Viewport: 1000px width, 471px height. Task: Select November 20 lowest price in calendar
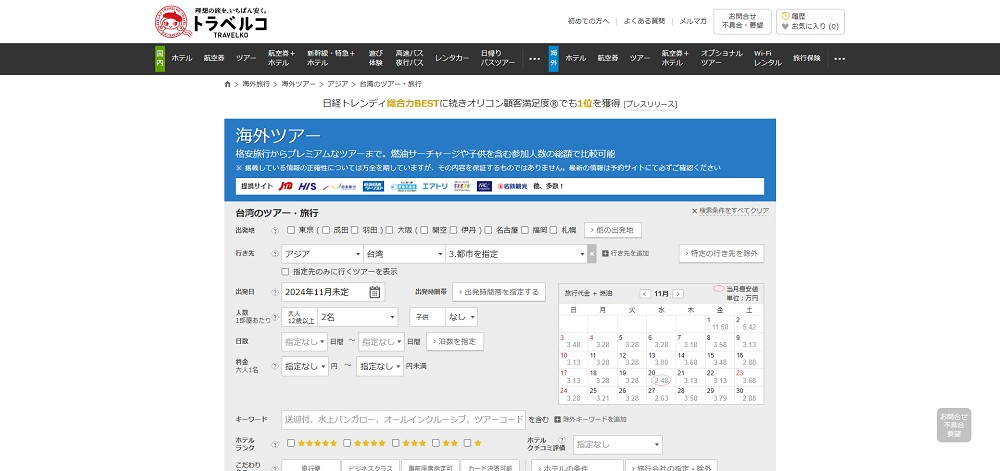tap(660, 380)
